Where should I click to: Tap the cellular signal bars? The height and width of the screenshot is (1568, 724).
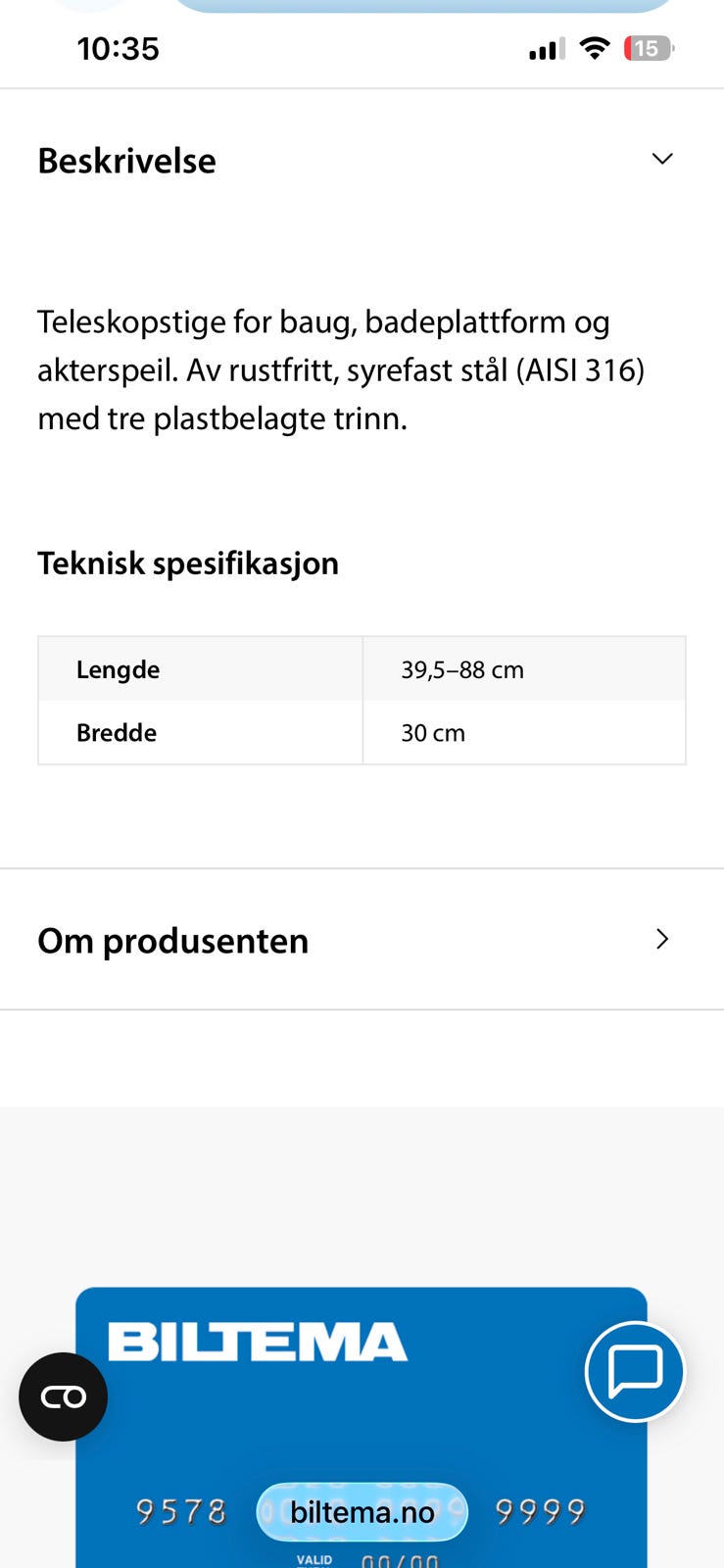(547, 49)
